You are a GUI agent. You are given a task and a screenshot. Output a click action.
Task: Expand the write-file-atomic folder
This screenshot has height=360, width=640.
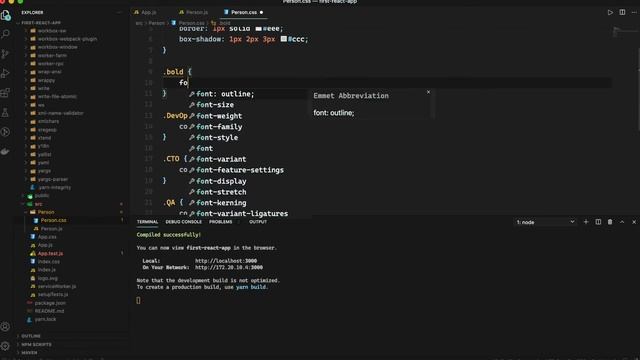(57, 97)
